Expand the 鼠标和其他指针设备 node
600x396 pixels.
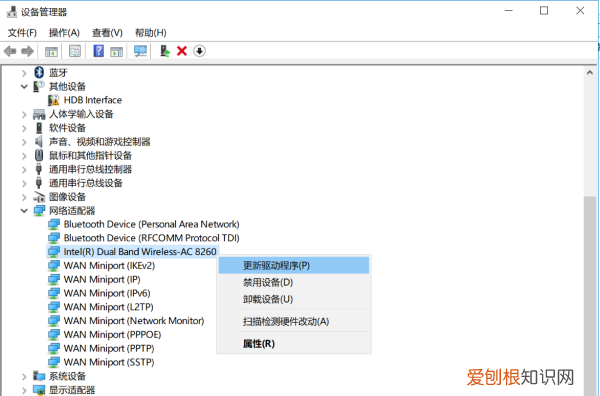pyautogui.click(x=24, y=155)
